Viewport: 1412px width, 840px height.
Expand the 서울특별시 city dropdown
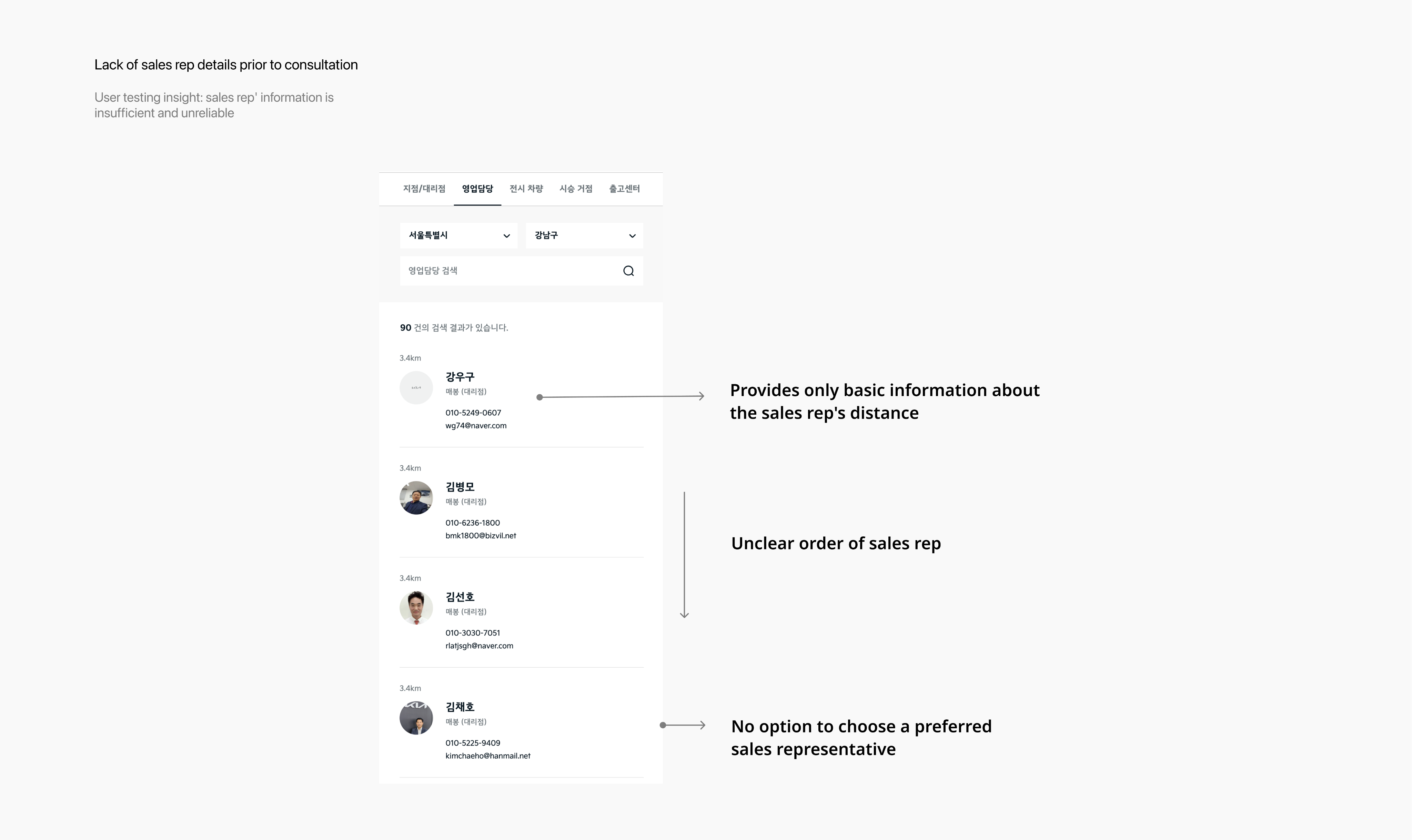tap(458, 235)
